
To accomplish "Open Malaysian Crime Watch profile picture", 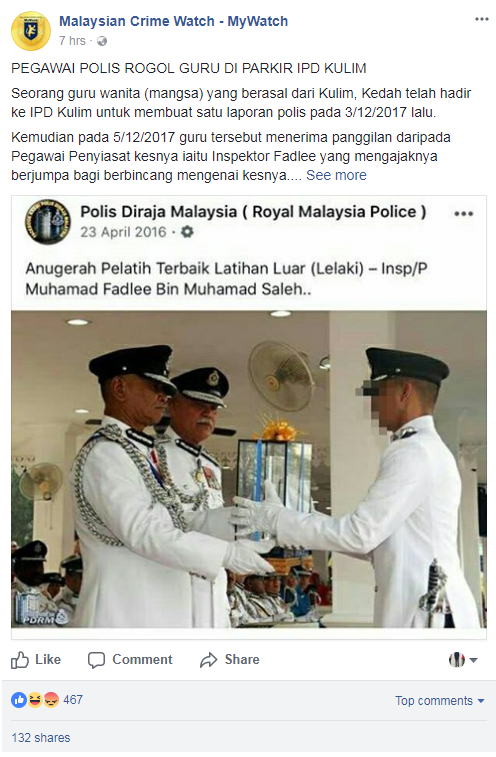I will tap(30, 30).
